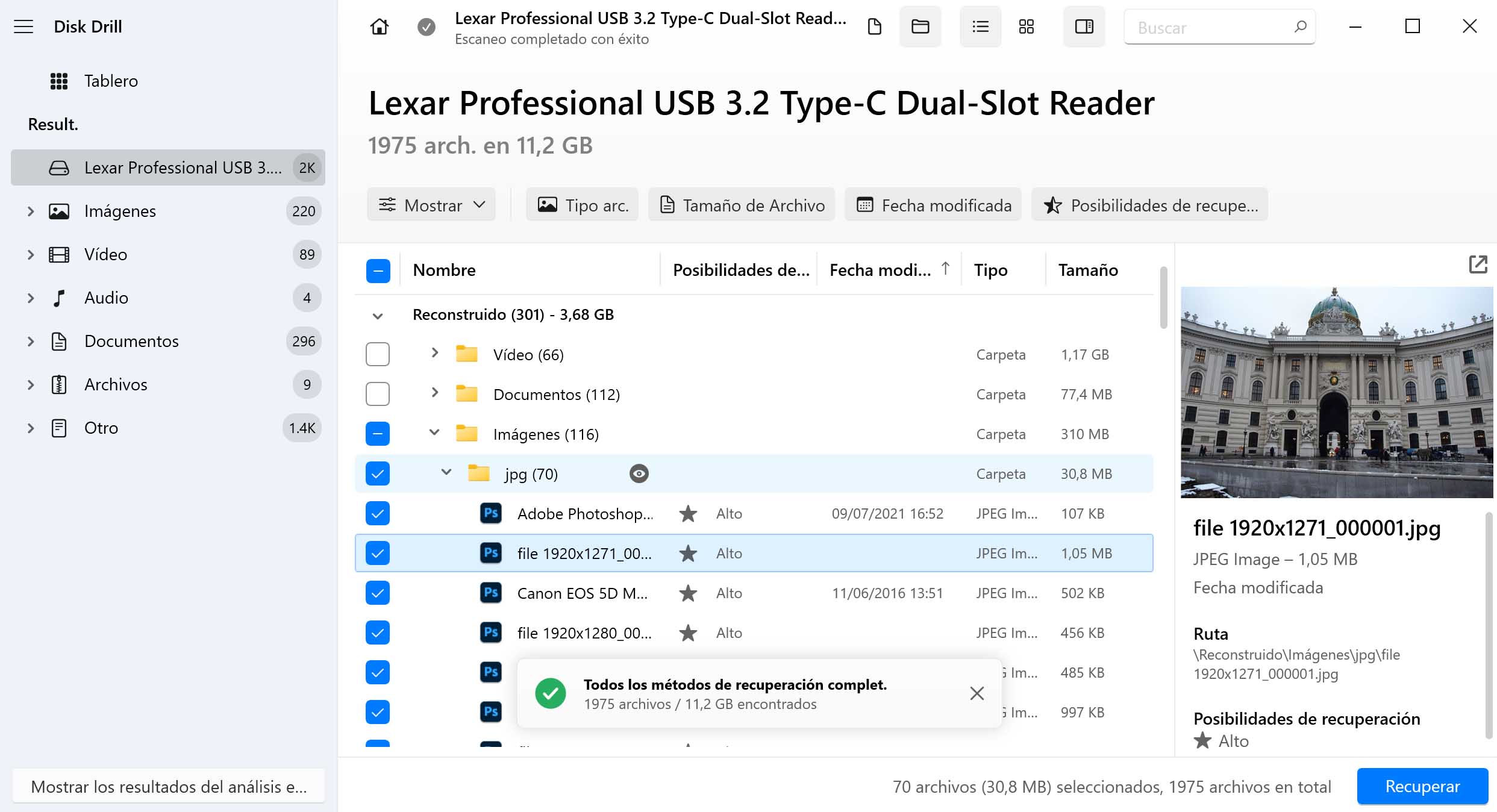Viewport: 1497px width, 812px height.
Task: Check the Documentos (112) folder checkbox
Action: tap(378, 394)
